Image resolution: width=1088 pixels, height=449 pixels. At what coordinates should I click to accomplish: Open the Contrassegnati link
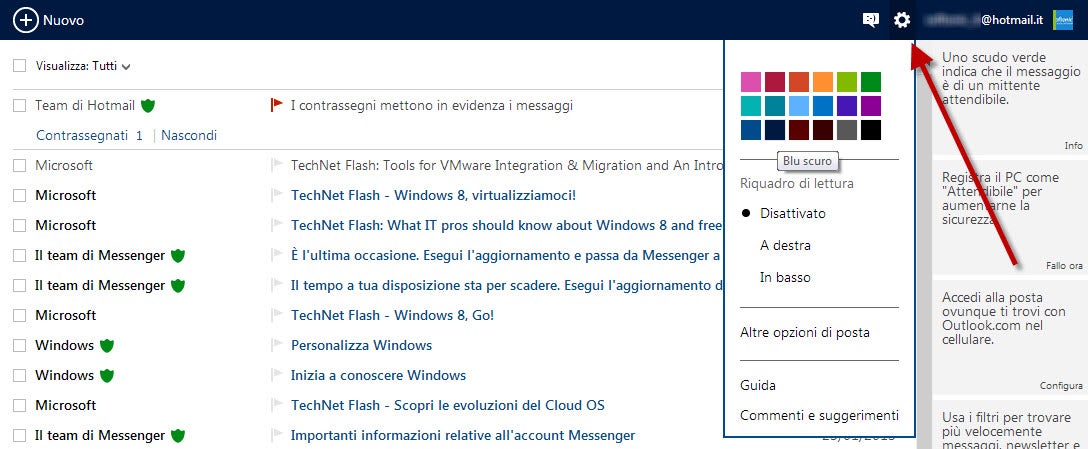coord(82,135)
